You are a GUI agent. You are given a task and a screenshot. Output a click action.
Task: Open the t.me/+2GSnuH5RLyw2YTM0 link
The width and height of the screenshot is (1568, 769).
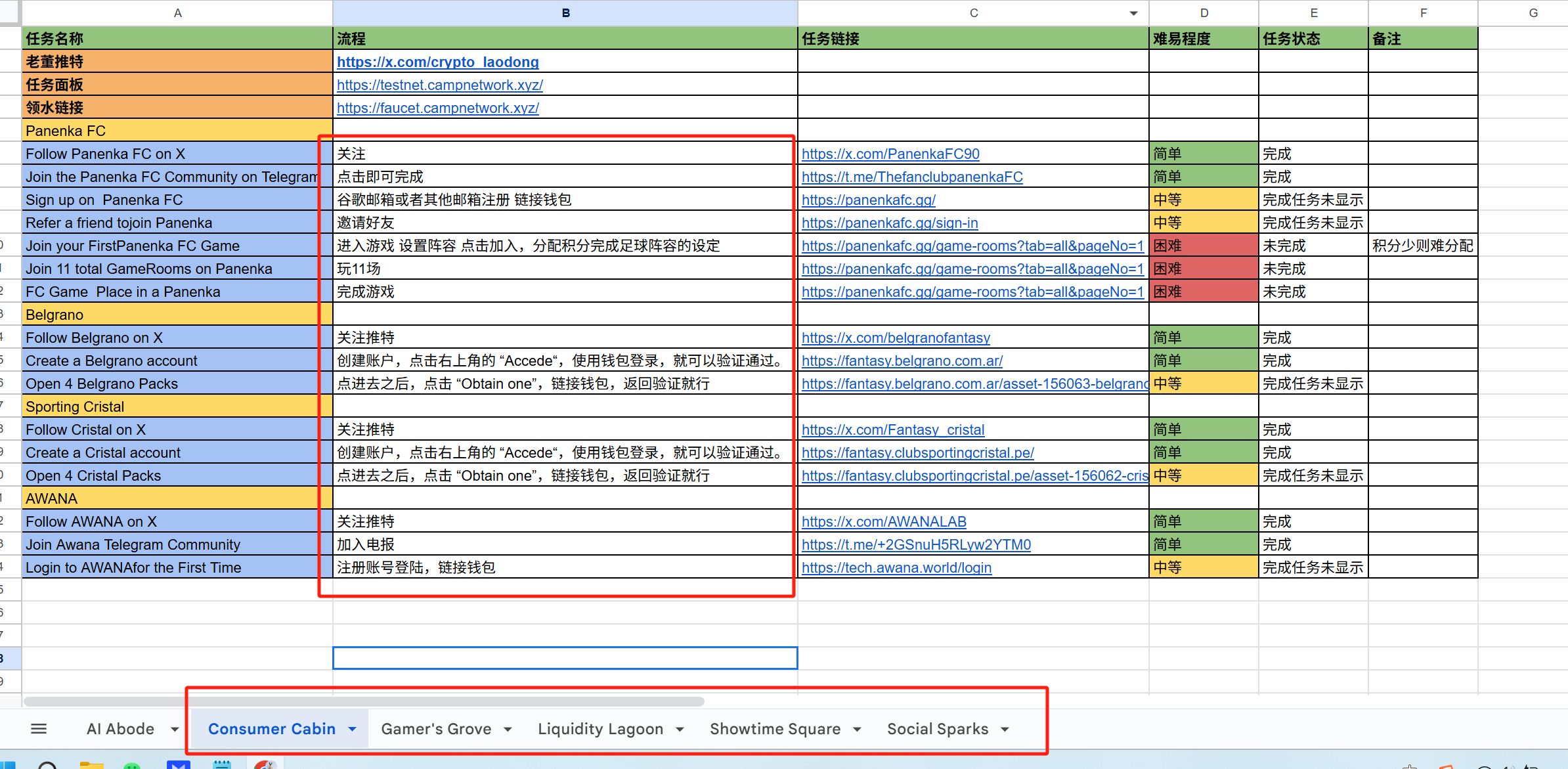tap(916, 544)
